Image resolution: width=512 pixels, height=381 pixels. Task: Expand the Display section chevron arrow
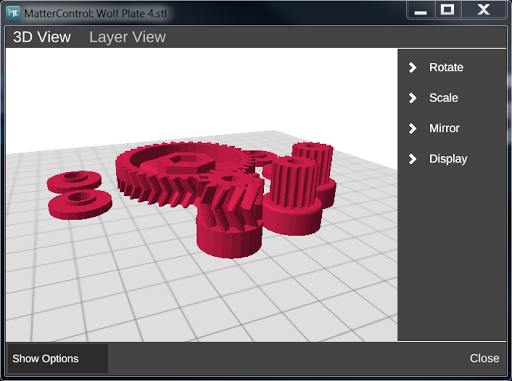413,159
